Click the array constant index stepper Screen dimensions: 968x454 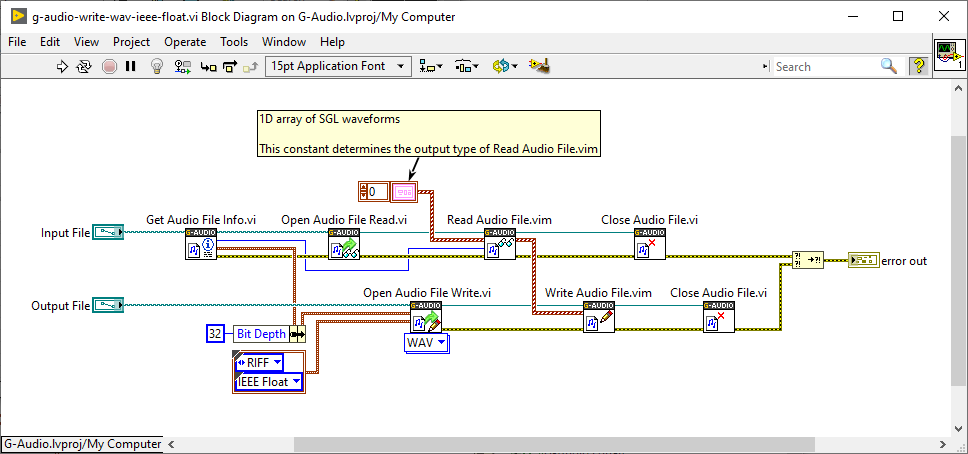(364, 192)
